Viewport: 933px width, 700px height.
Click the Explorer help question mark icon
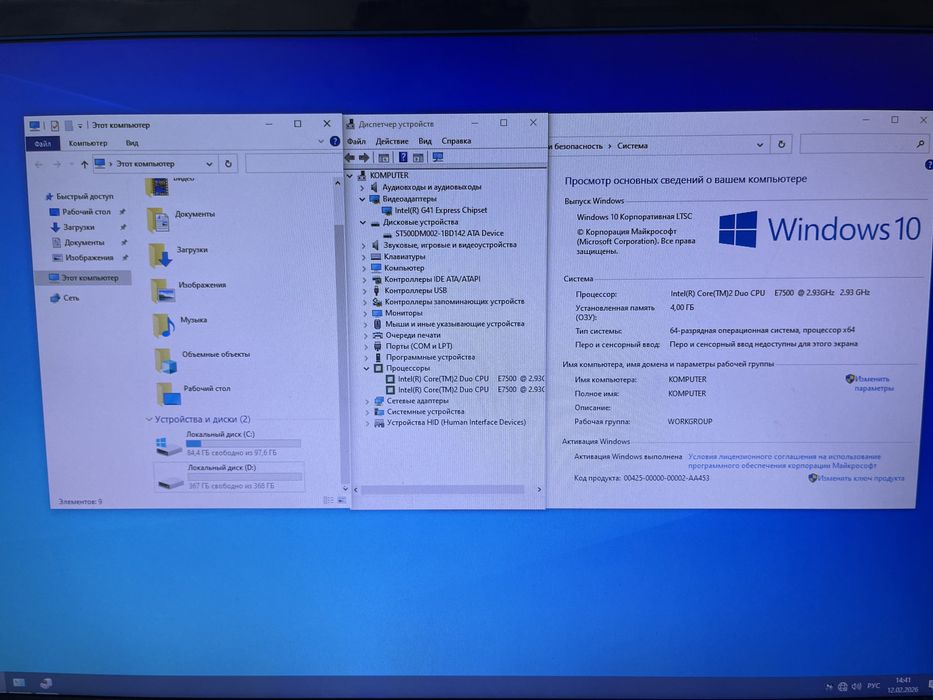pyautogui.click(x=334, y=142)
